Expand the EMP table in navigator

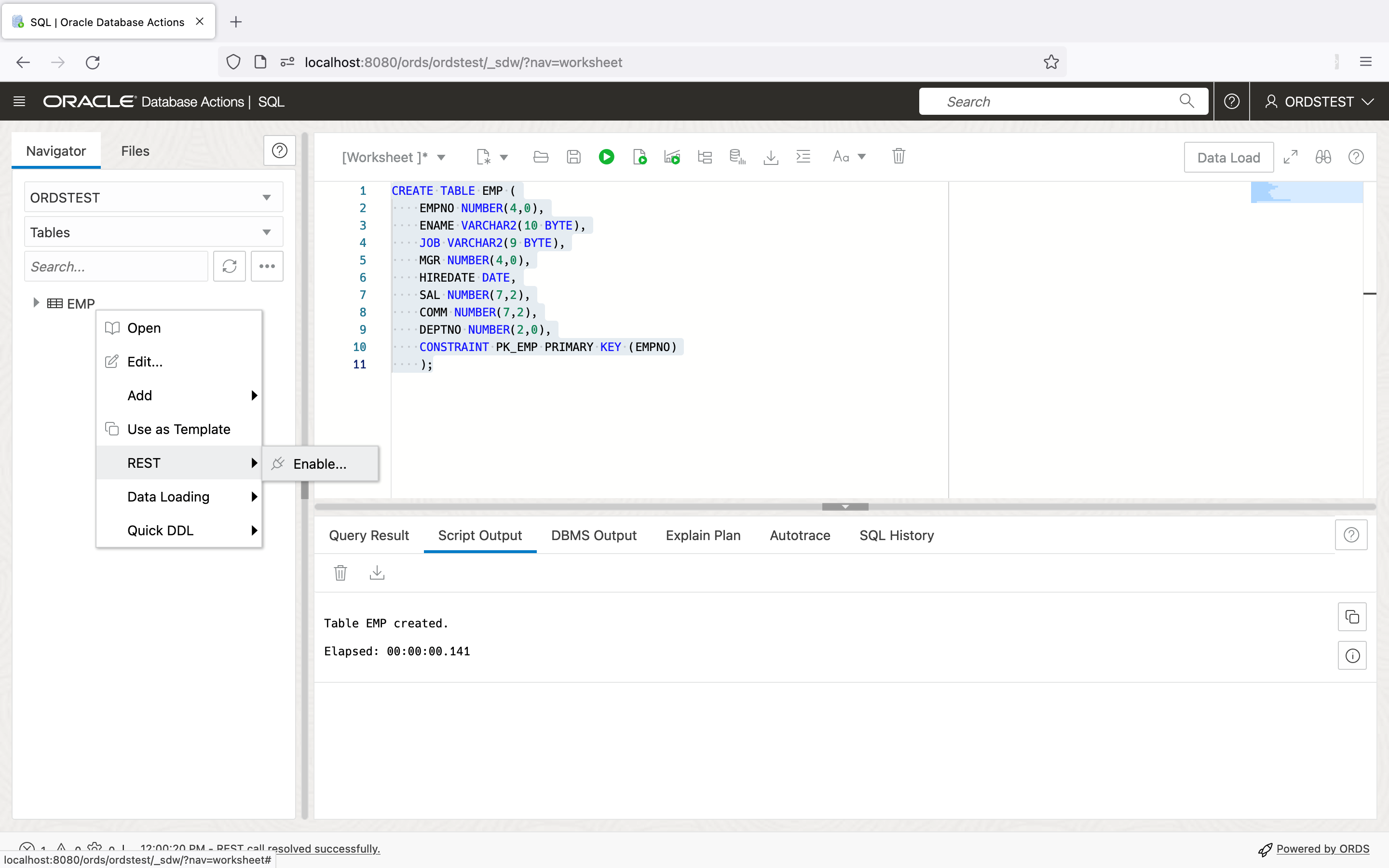(x=37, y=303)
